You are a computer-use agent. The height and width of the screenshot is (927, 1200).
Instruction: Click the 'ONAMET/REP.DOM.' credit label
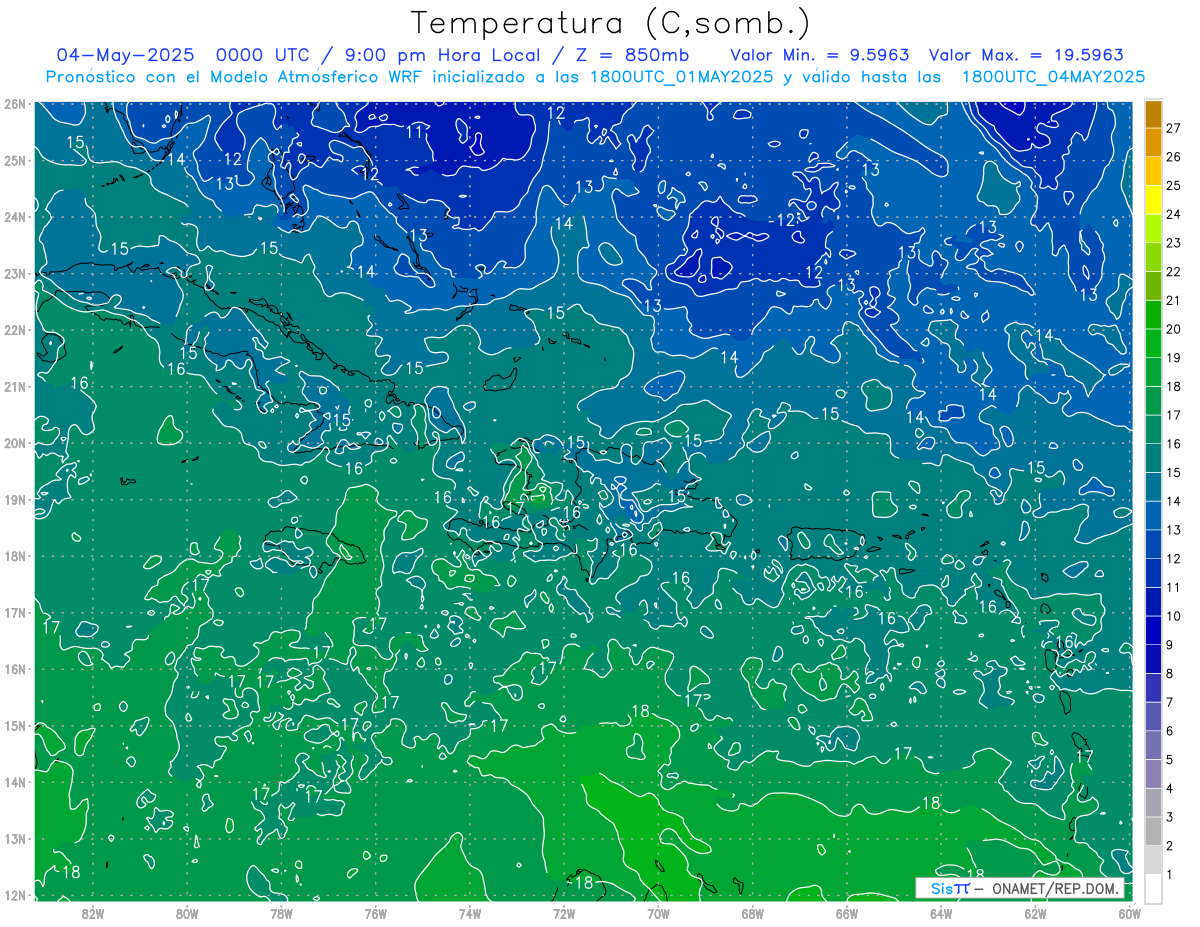click(x=1056, y=888)
